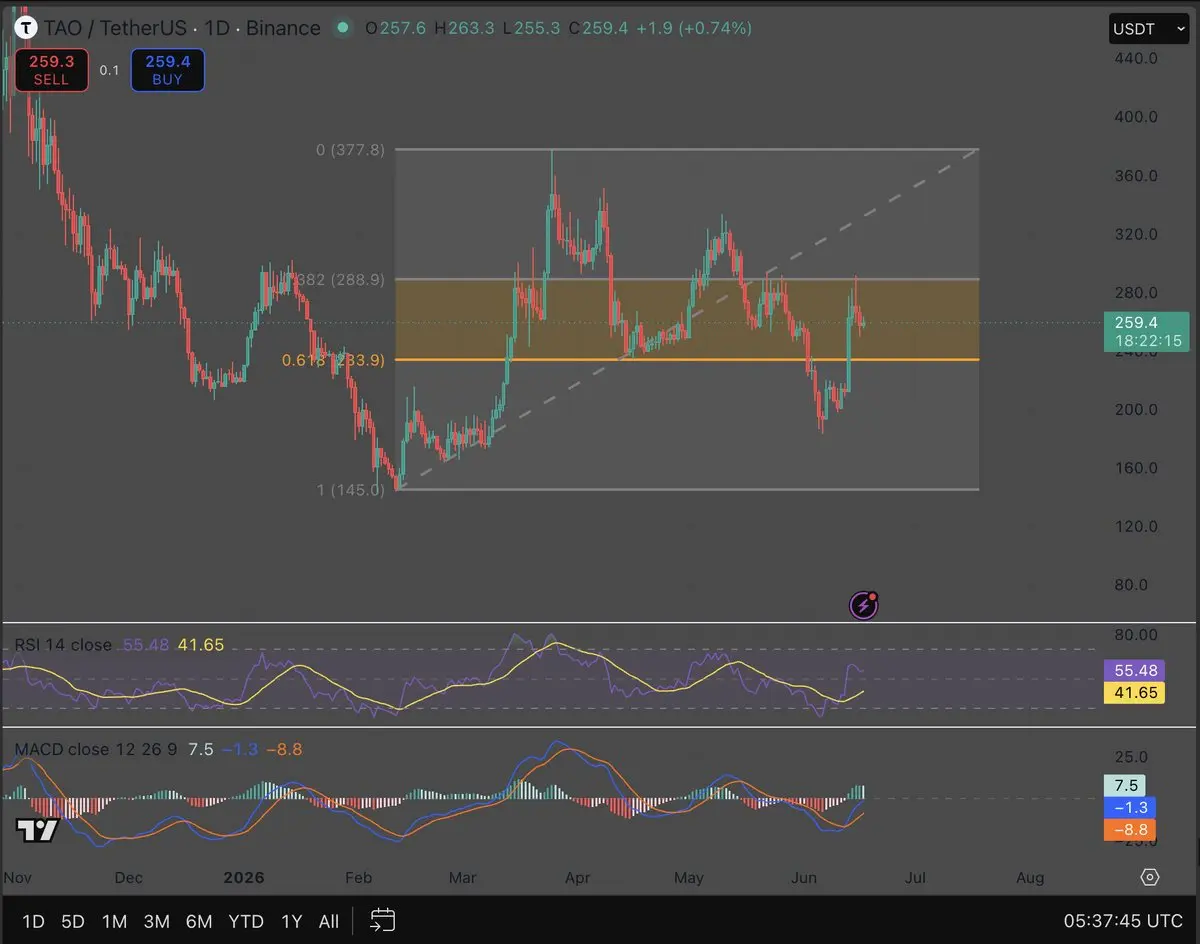Image resolution: width=1200 pixels, height=944 pixels.
Task: Select the 1D time range
Action: (33, 921)
